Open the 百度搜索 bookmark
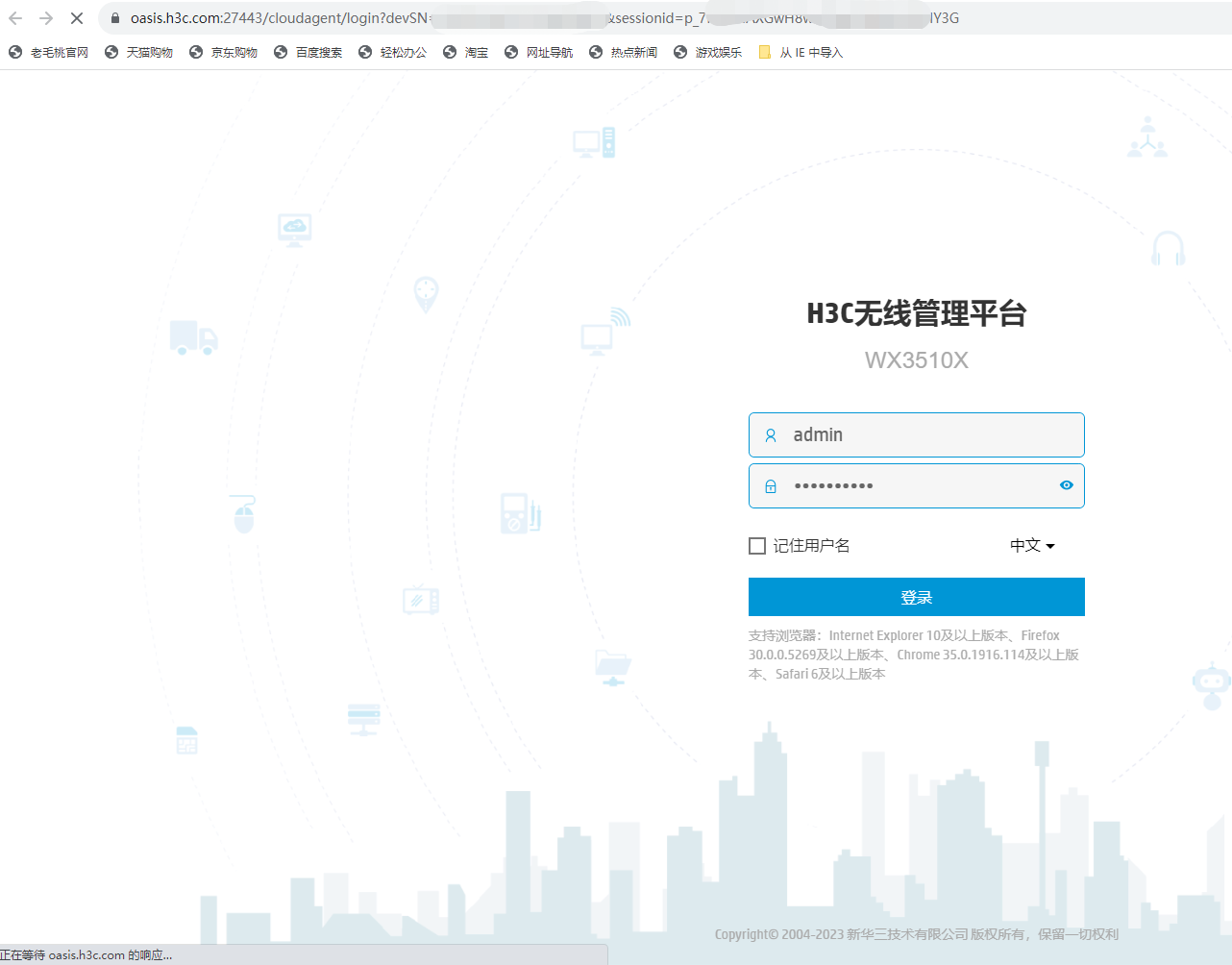 [308, 53]
